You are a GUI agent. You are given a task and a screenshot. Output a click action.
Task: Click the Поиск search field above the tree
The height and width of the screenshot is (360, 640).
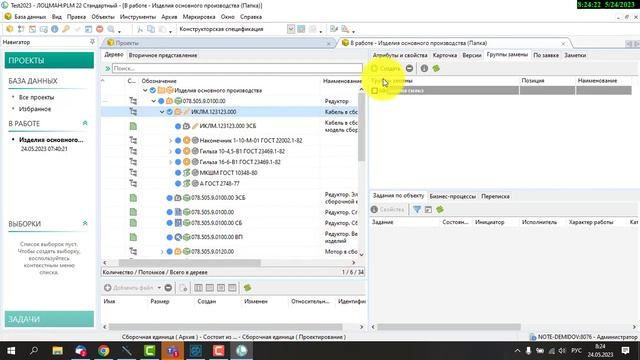(237, 68)
